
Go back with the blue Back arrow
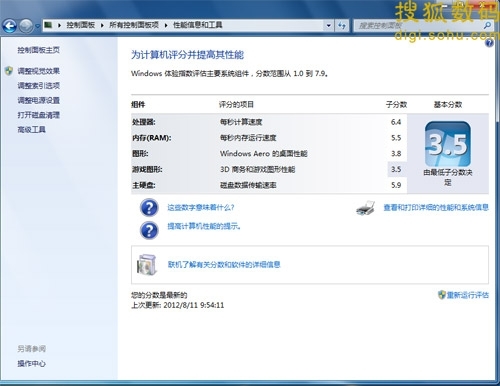[9, 26]
